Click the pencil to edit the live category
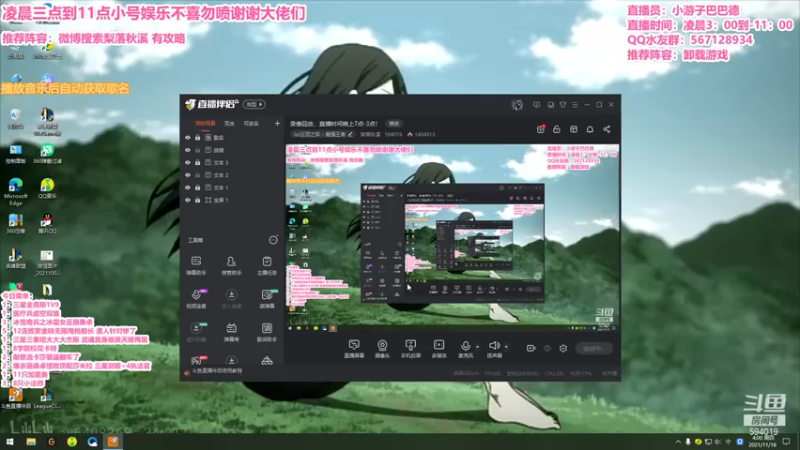Image resolution: width=800 pixels, height=450 pixels. point(350,134)
